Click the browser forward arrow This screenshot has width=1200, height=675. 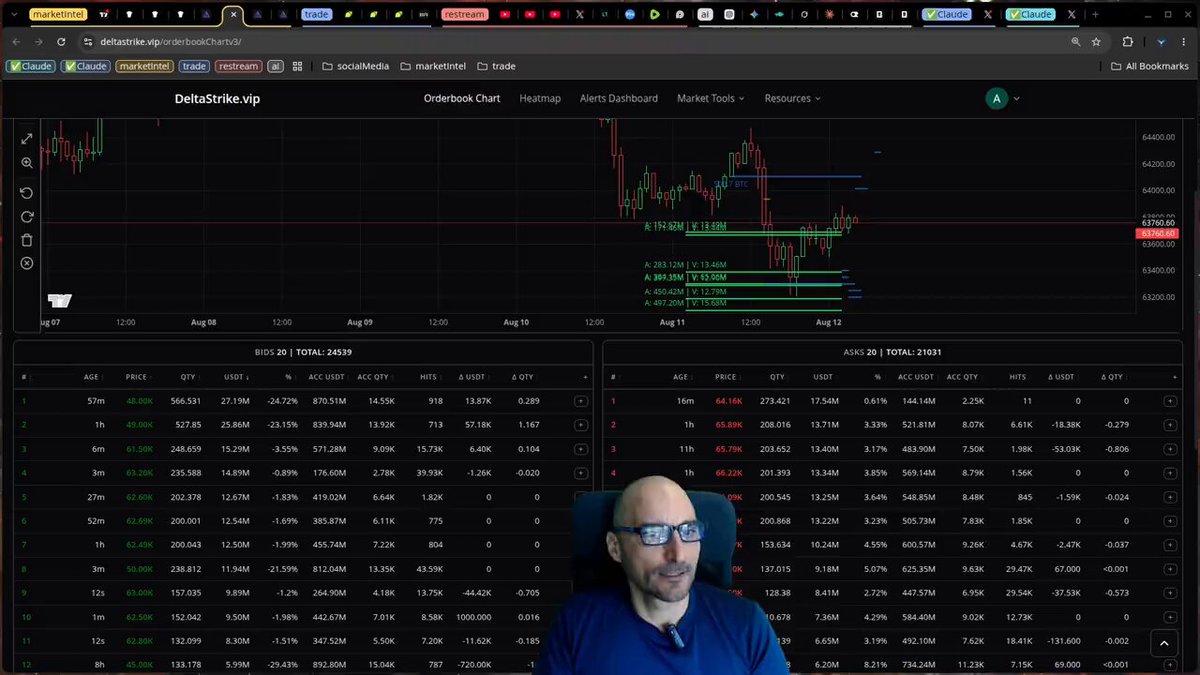click(38, 42)
